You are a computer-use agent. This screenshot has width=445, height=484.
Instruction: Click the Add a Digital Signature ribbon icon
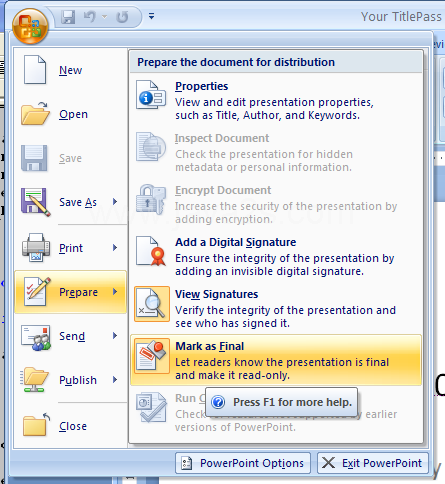(x=151, y=251)
